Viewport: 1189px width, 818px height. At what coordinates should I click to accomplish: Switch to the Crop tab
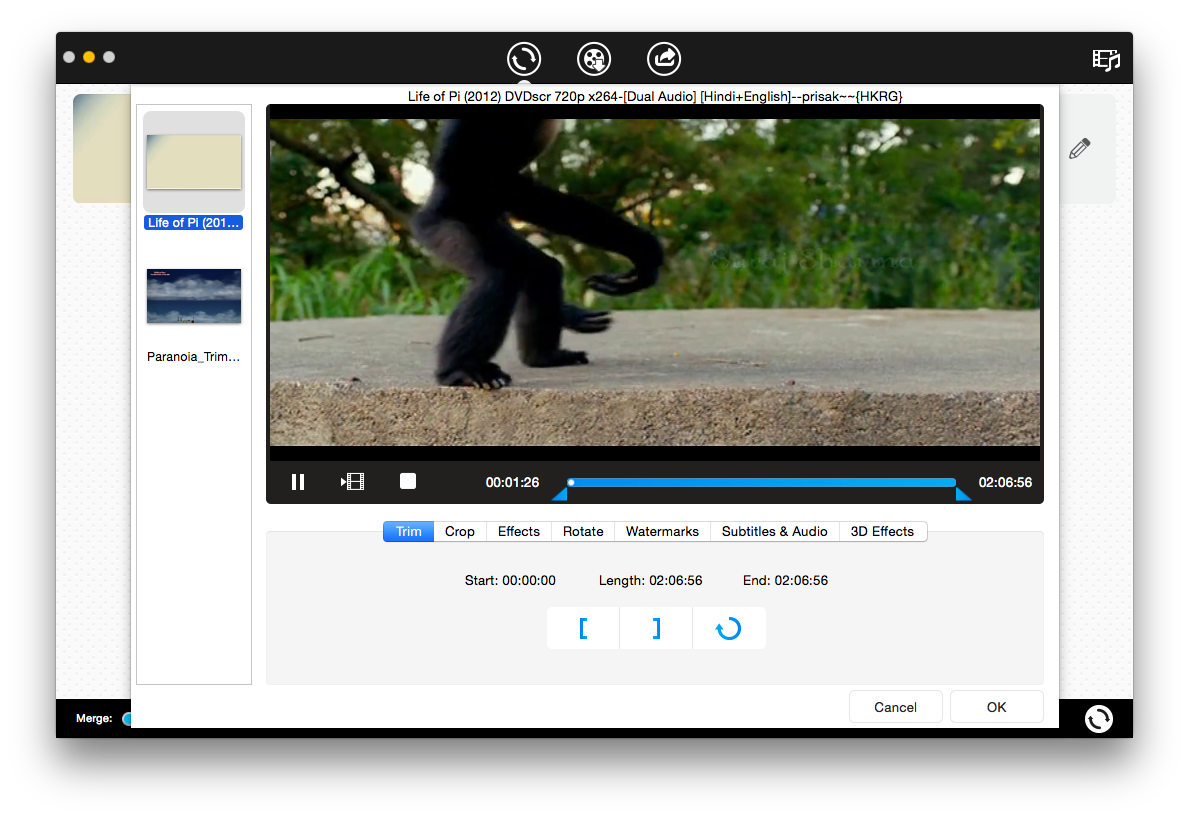click(460, 531)
